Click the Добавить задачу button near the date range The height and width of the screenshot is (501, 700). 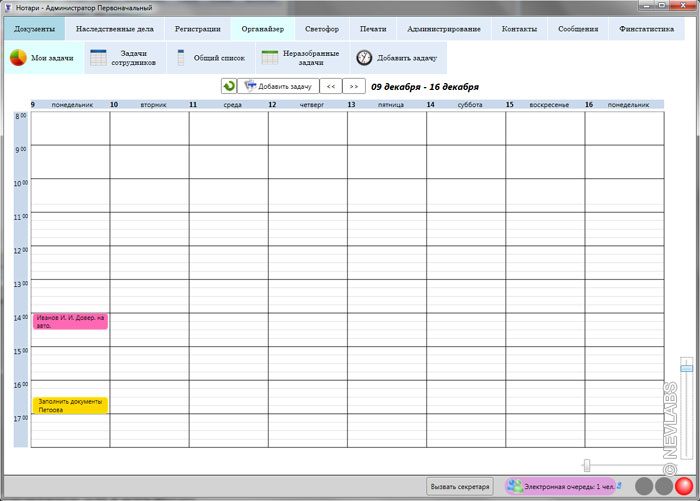[279, 87]
